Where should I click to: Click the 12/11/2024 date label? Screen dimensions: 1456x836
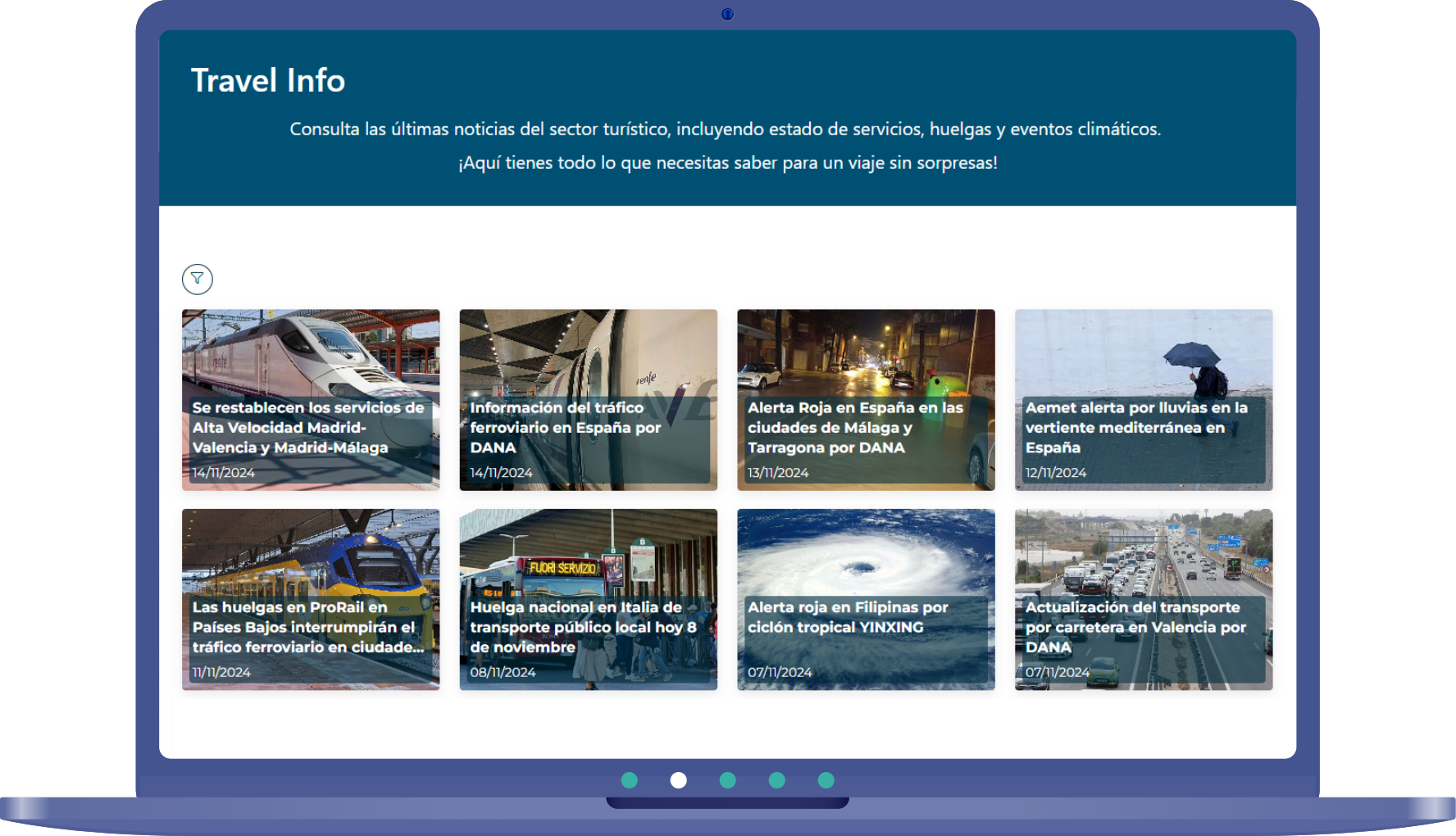click(1056, 473)
